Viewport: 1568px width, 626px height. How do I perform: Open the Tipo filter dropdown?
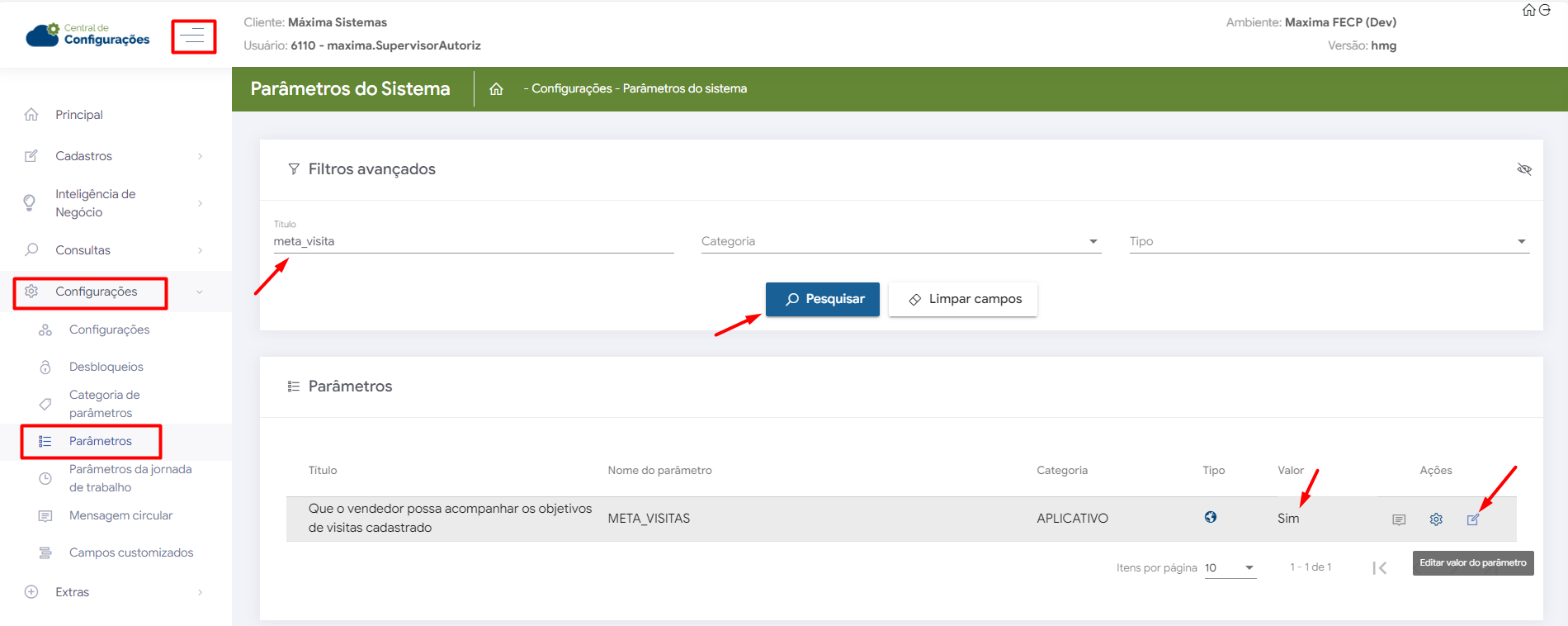1329,241
